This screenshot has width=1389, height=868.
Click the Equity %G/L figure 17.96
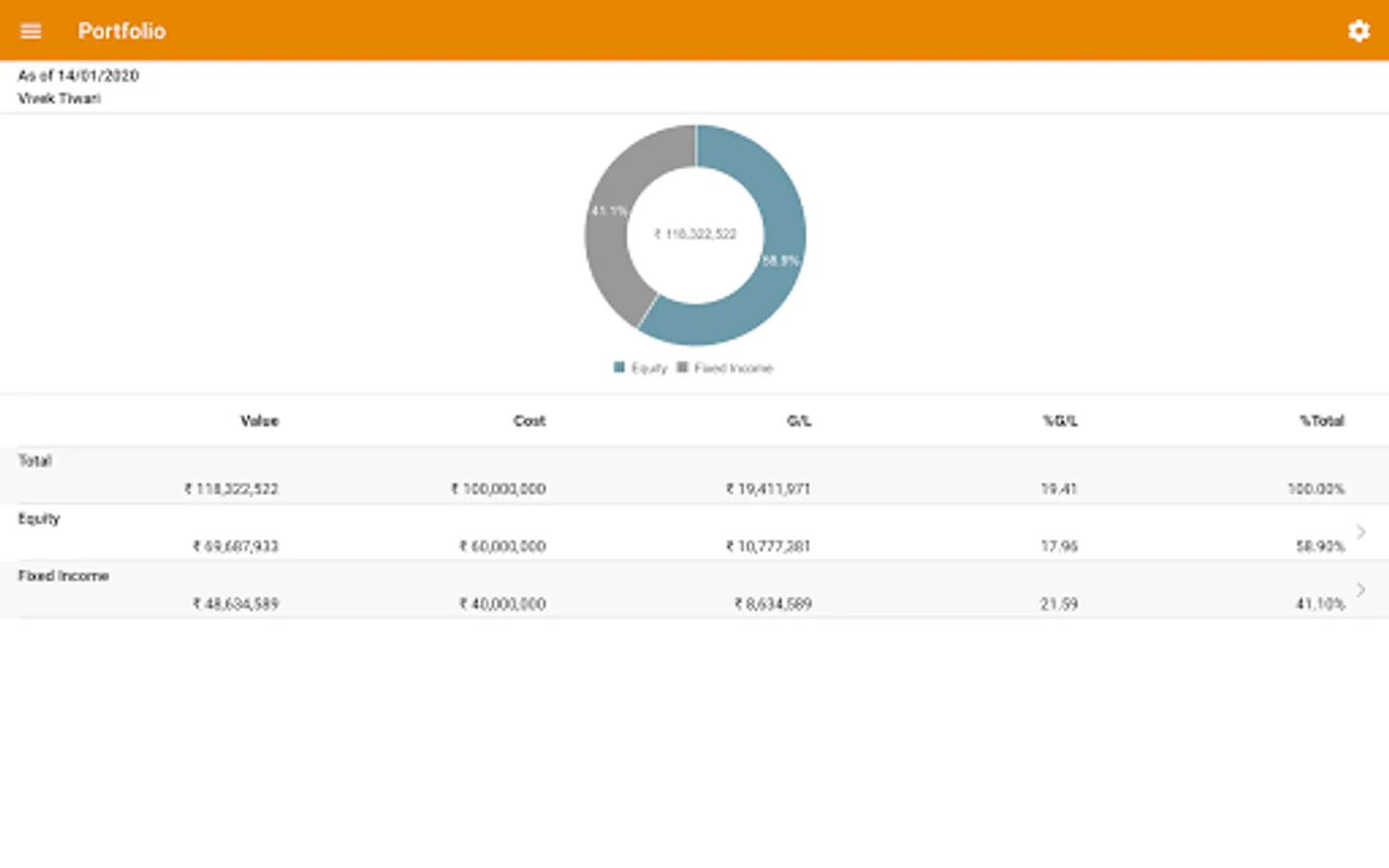tap(1059, 546)
